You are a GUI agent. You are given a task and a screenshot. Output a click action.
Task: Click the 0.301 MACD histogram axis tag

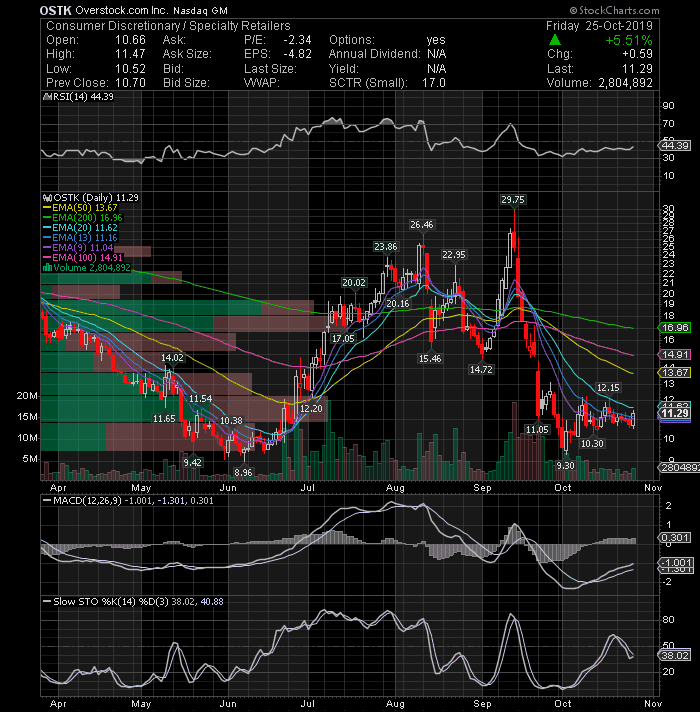tap(675, 538)
